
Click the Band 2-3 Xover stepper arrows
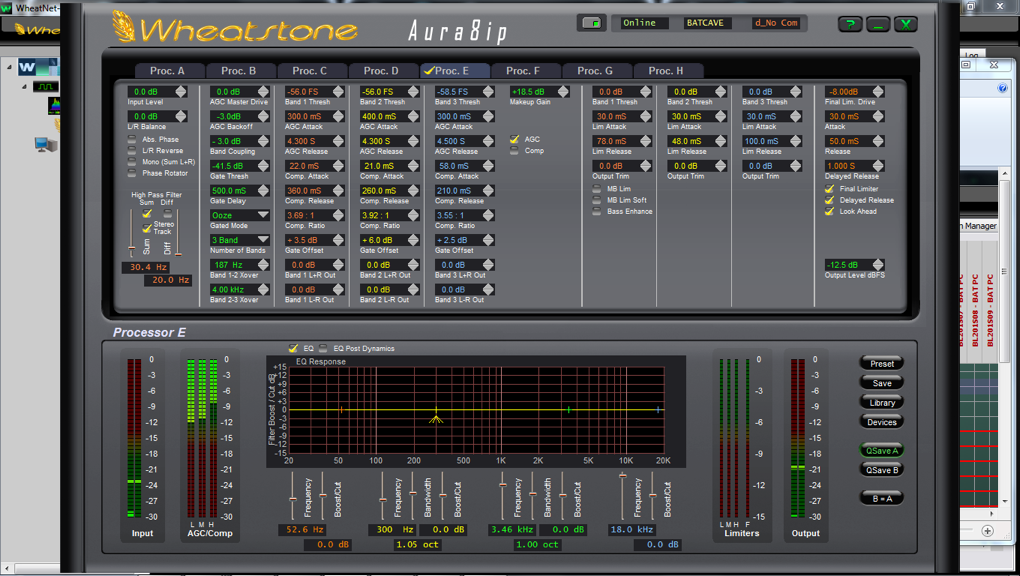point(263,290)
